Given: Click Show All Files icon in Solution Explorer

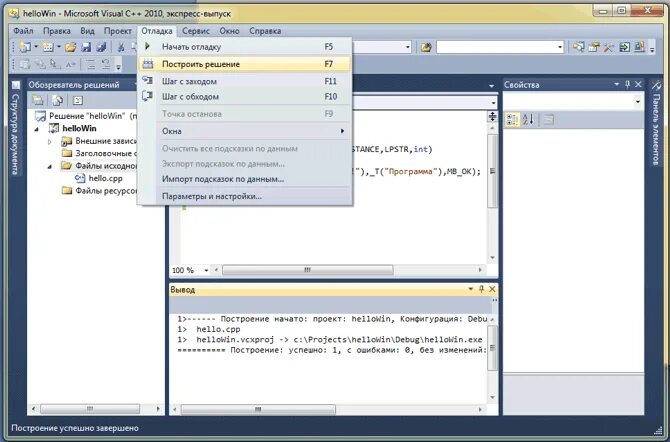Looking at the screenshot, I should pyautogui.click(x=58, y=100).
